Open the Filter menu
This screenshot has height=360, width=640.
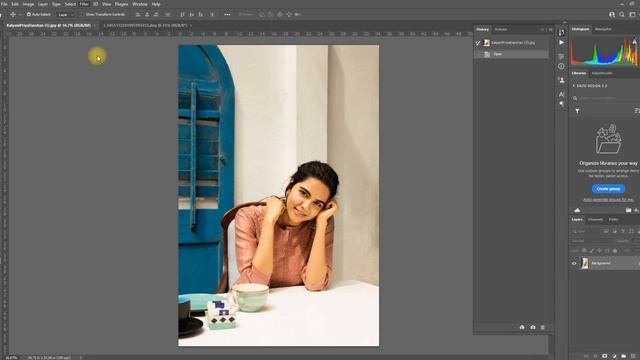(x=84, y=4)
